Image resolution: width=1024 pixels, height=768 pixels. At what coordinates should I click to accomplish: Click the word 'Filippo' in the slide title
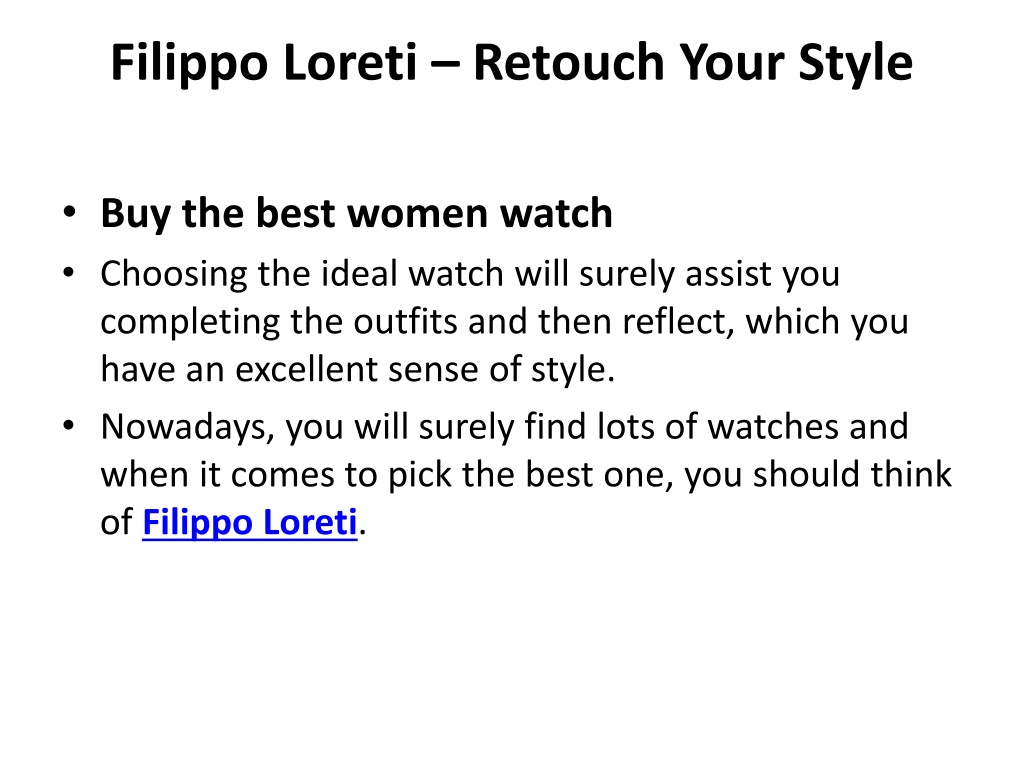coord(189,63)
